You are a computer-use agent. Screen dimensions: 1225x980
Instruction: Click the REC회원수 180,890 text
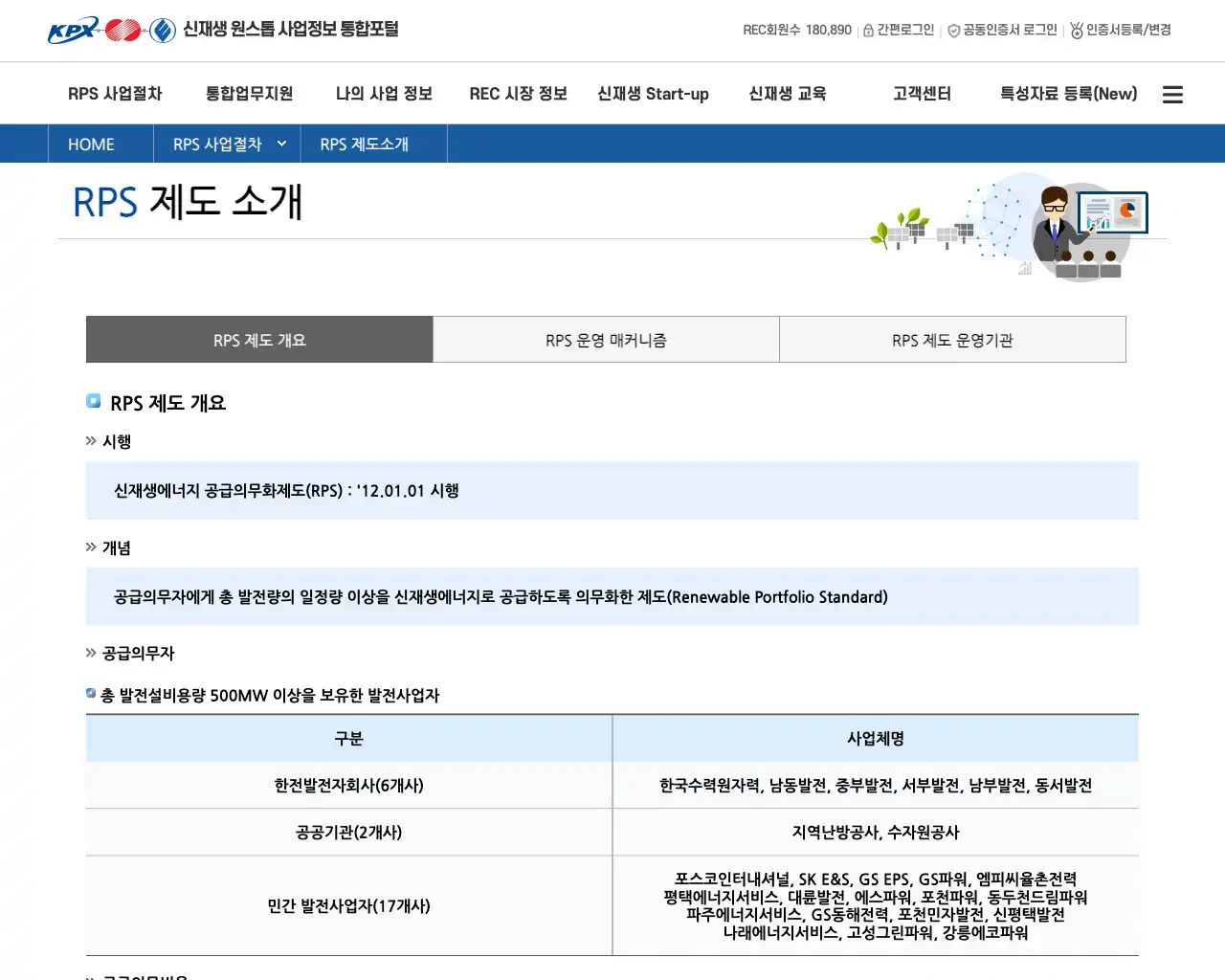797,31
